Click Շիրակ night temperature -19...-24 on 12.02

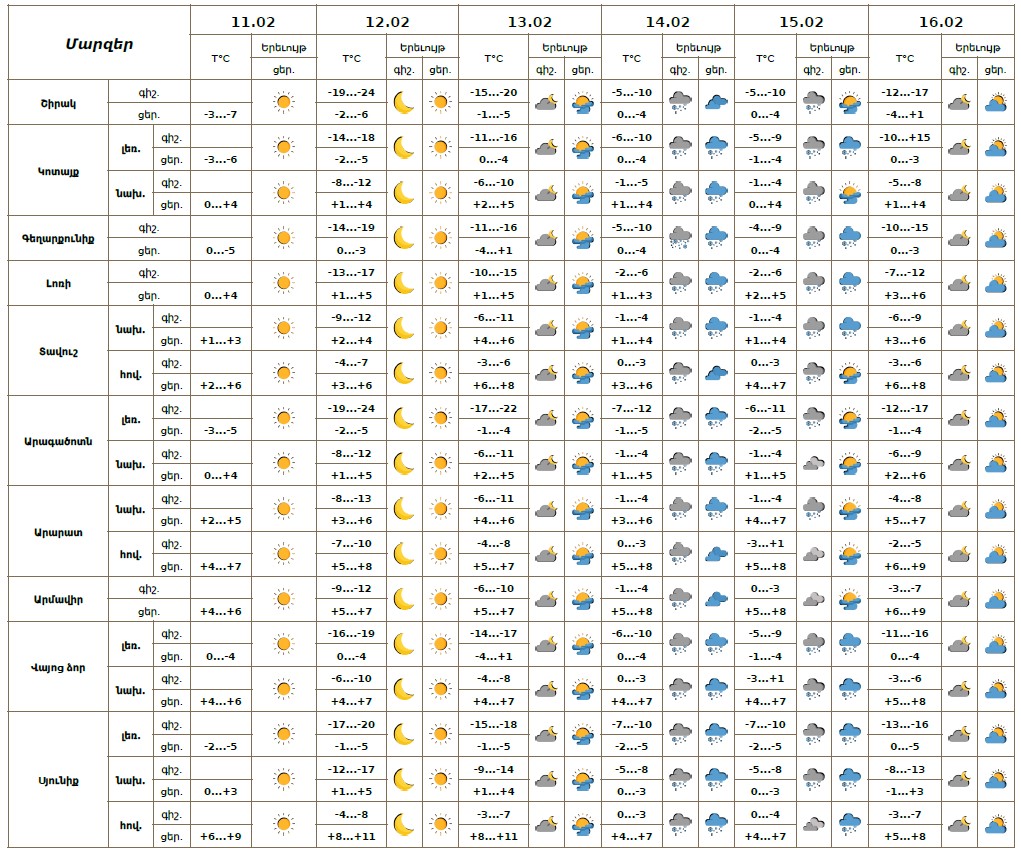click(x=351, y=92)
